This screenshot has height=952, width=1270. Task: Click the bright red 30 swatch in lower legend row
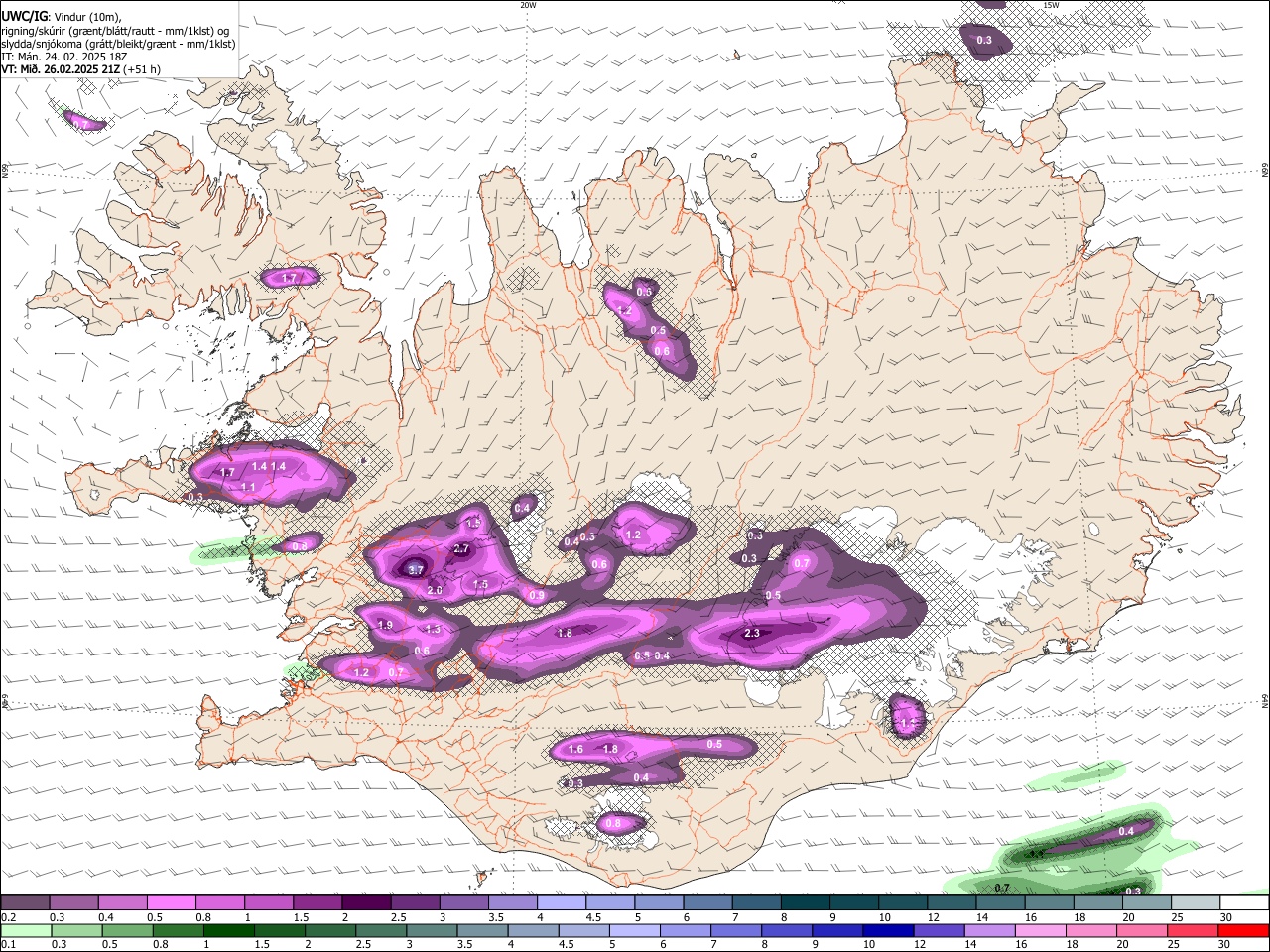click(x=1244, y=931)
